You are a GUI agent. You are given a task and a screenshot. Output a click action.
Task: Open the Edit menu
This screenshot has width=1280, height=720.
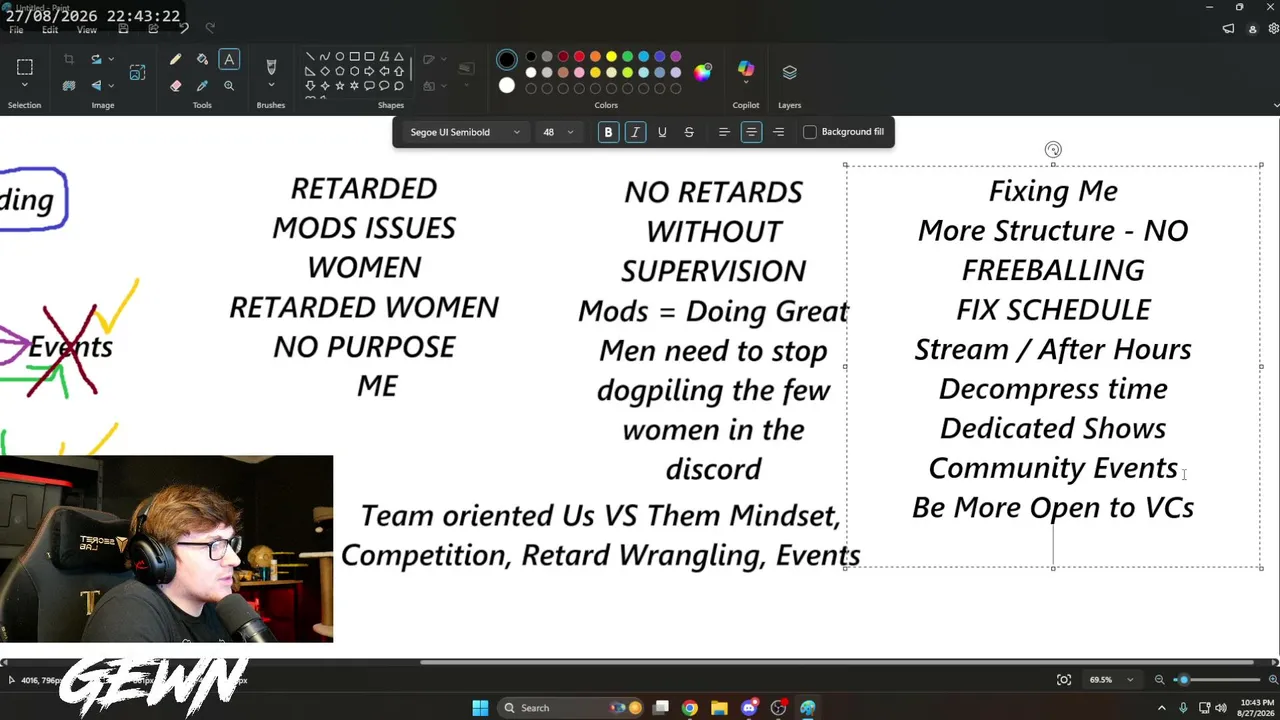[x=50, y=30]
